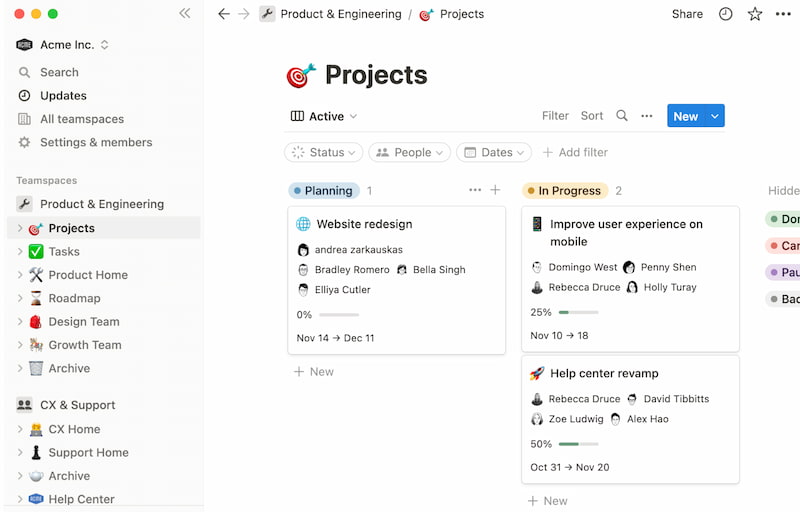Click the Planning status tag
The width and height of the screenshot is (800, 512).
[x=324, y=191]
